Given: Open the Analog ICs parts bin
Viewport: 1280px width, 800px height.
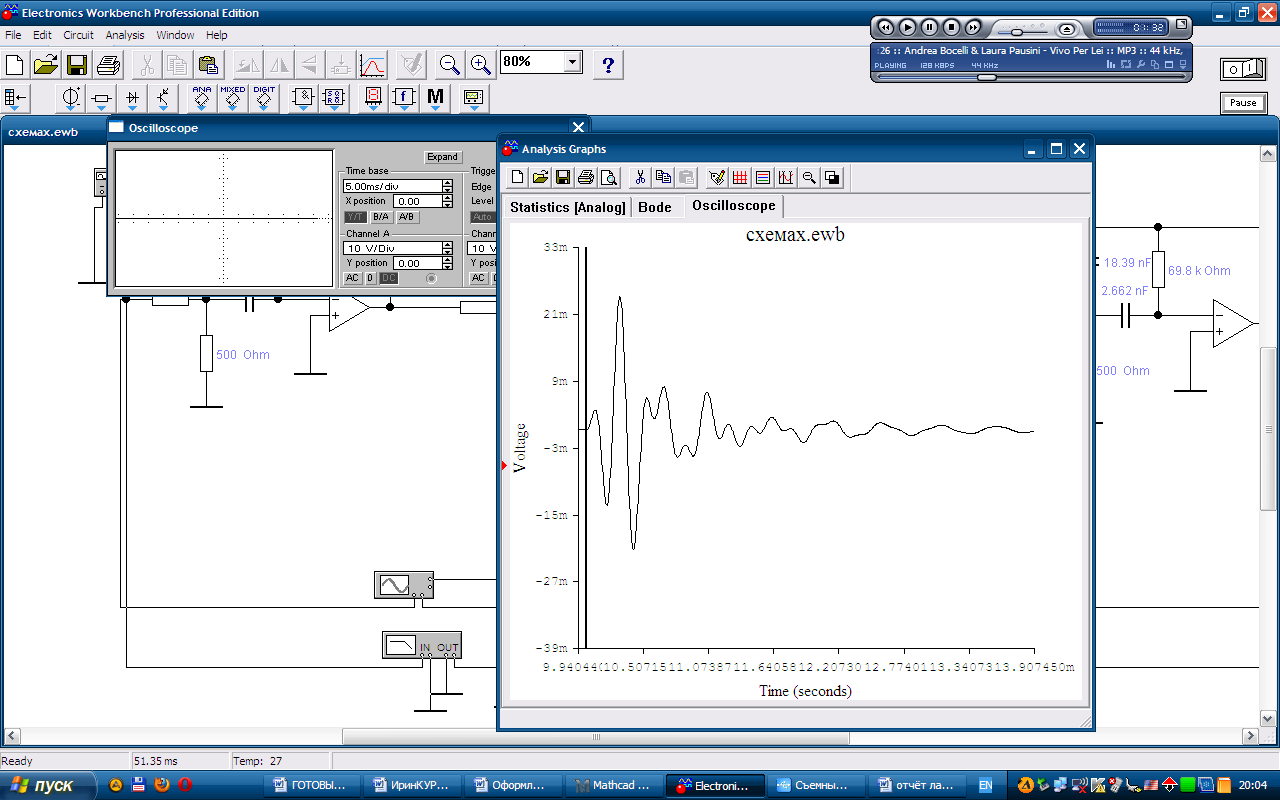Looking at the screenshot, I should point(202,98).
